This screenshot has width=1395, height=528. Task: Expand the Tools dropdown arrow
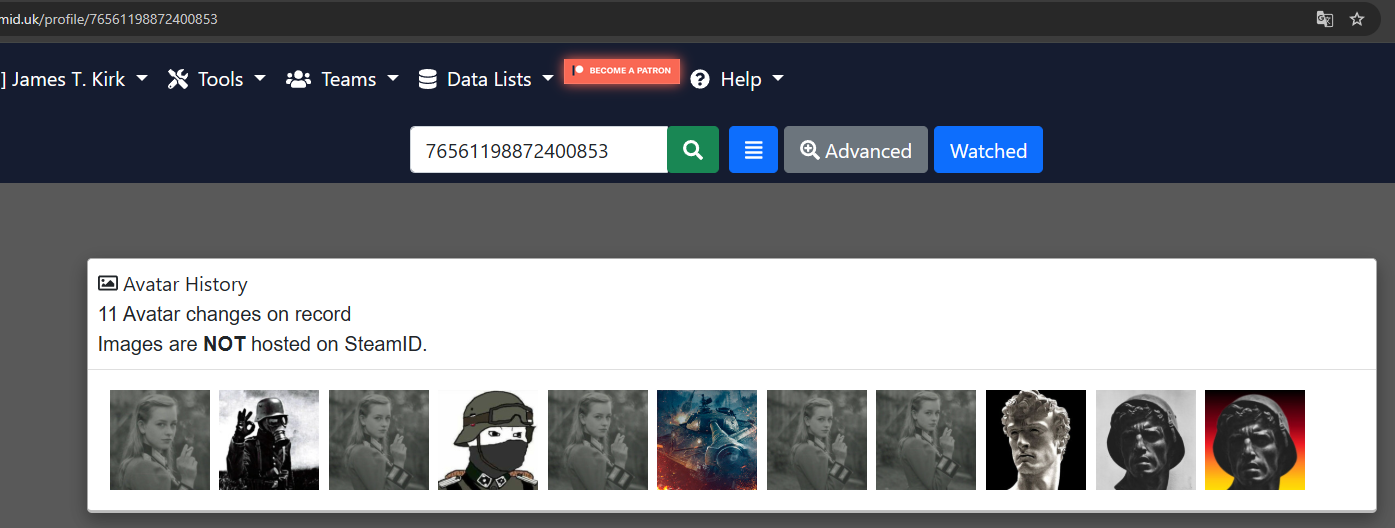(260, 79)
